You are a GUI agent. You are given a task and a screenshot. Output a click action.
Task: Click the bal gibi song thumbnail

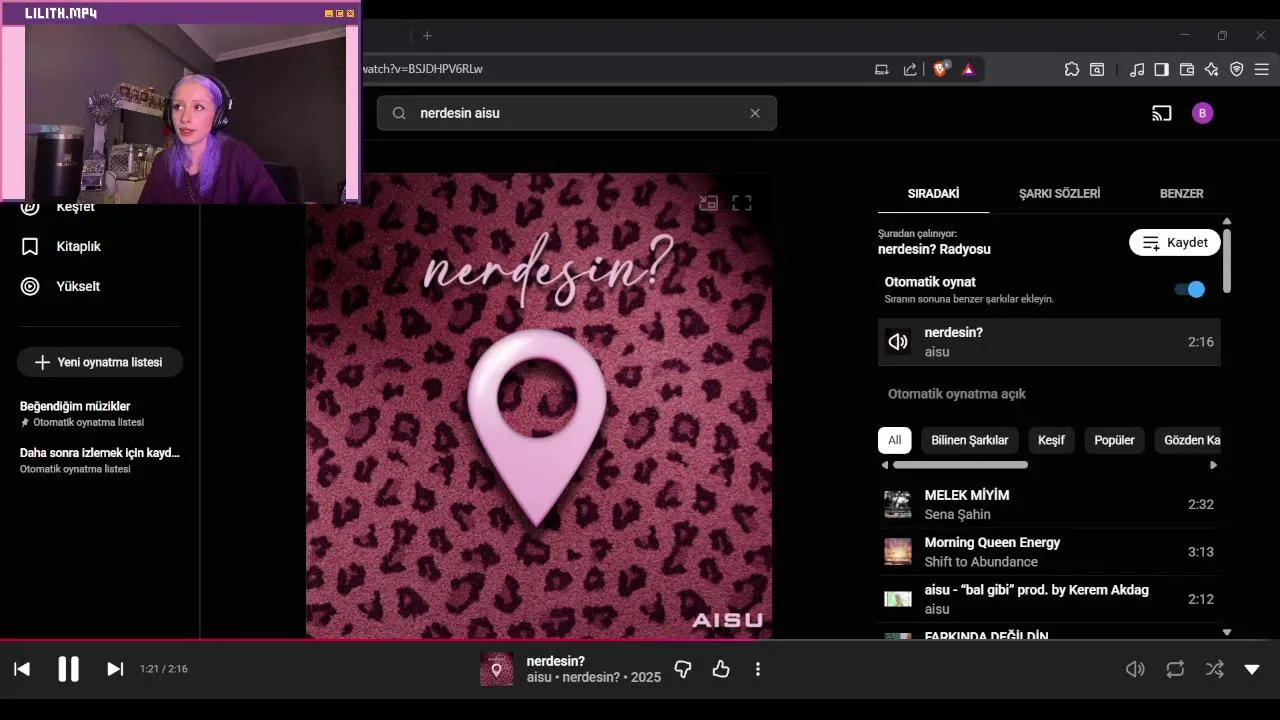[x=898, y=599]
